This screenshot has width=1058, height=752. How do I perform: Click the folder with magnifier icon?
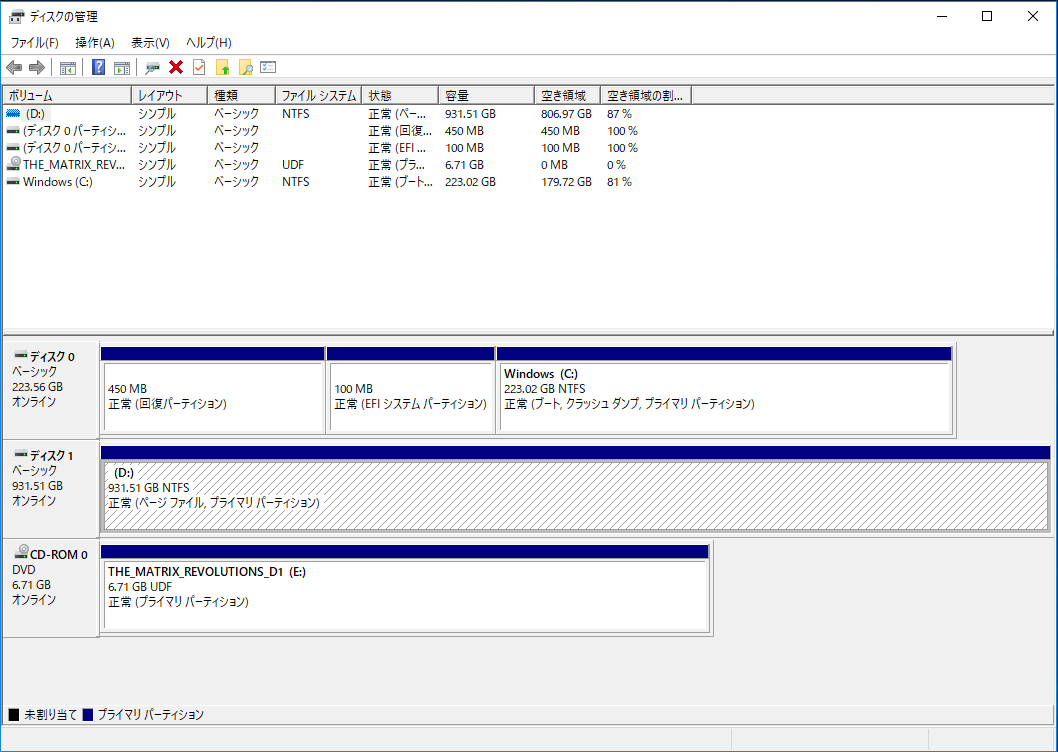tap(246, 68)
